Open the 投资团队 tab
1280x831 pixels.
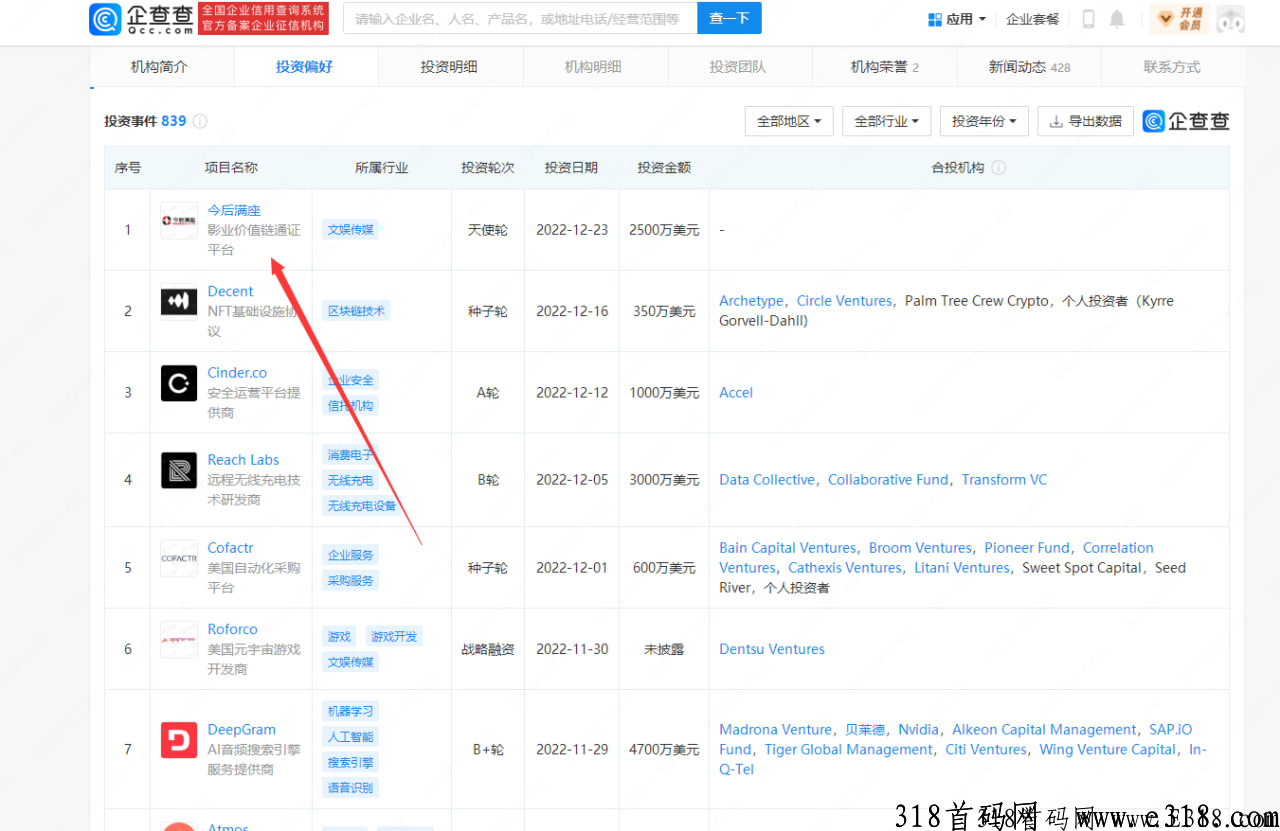coord(738,67)
